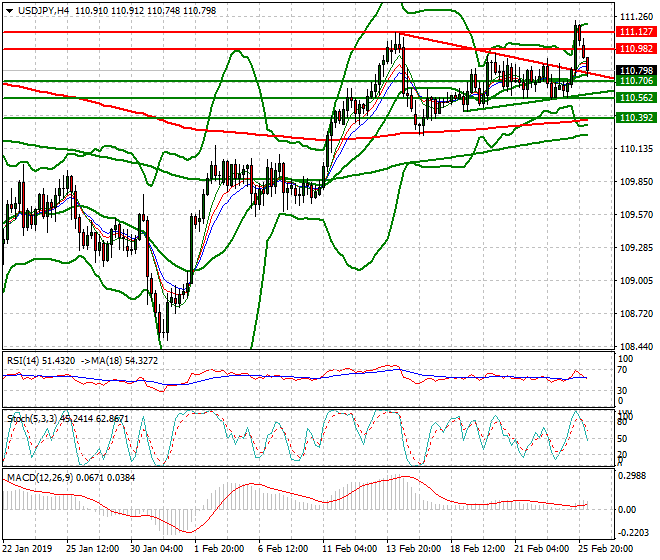660x560 pixels.
Task: Click the USDJPY,H4 chart title text
Action: pos(43,11)
